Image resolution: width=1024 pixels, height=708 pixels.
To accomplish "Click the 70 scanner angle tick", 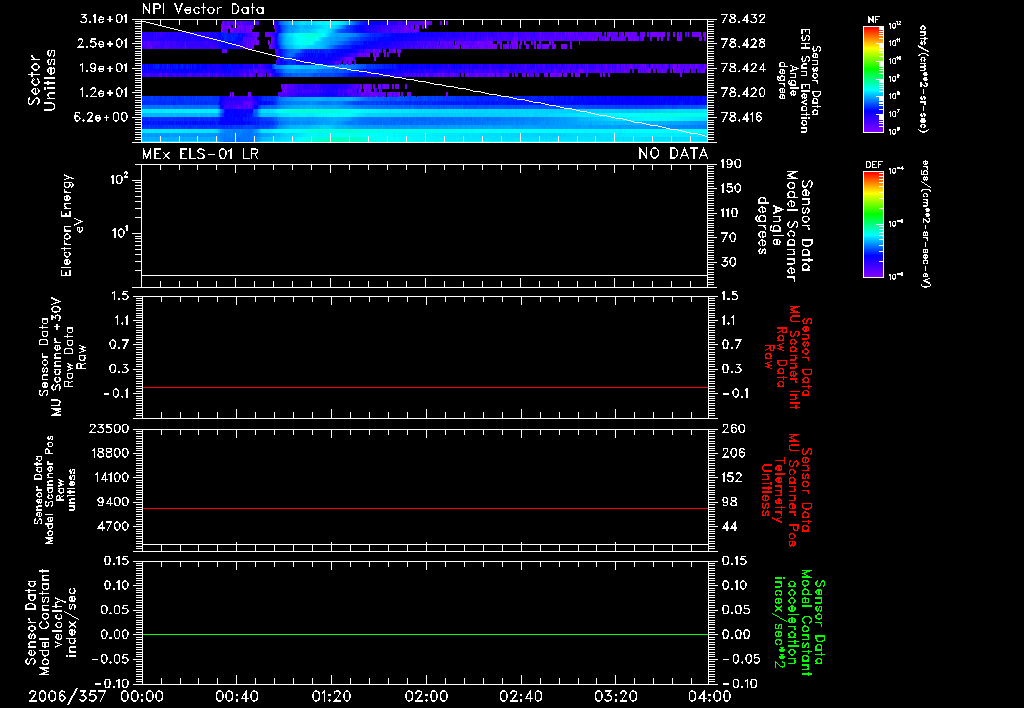I will click(728, 238).
